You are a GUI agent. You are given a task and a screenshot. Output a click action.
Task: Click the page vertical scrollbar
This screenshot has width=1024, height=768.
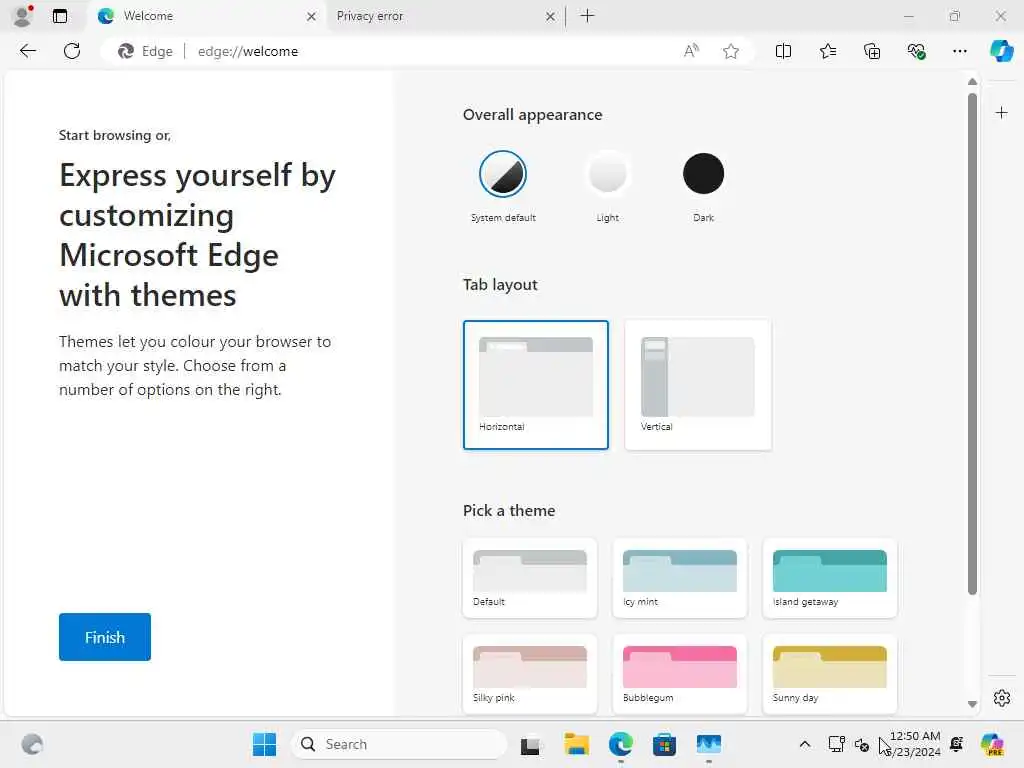pos(972,344)
